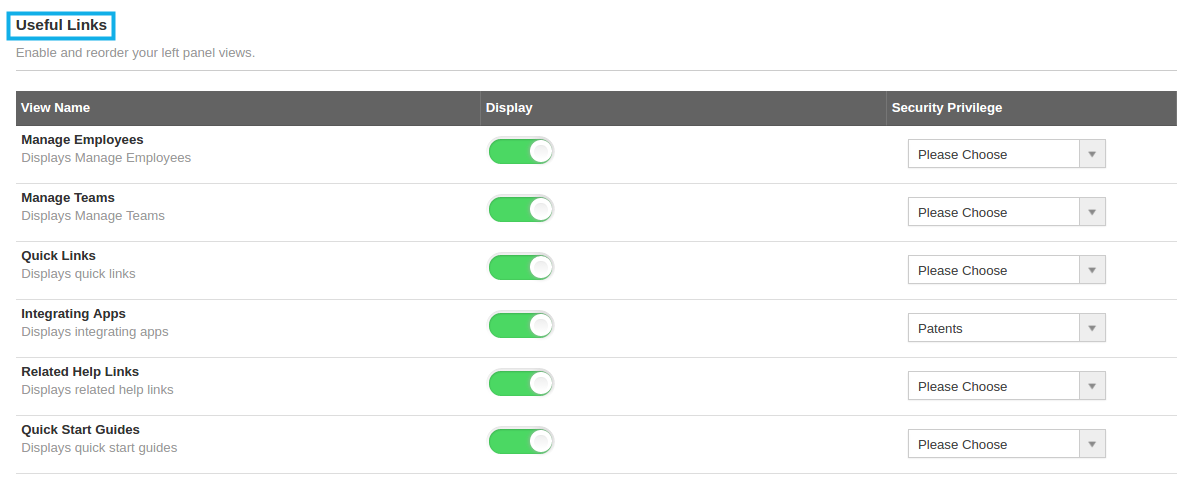Image resolution: width=1190 pixels, height=483 pixels.
Task: Open Manage Employees security privilege dropdown
Action: pos(1006,153)
